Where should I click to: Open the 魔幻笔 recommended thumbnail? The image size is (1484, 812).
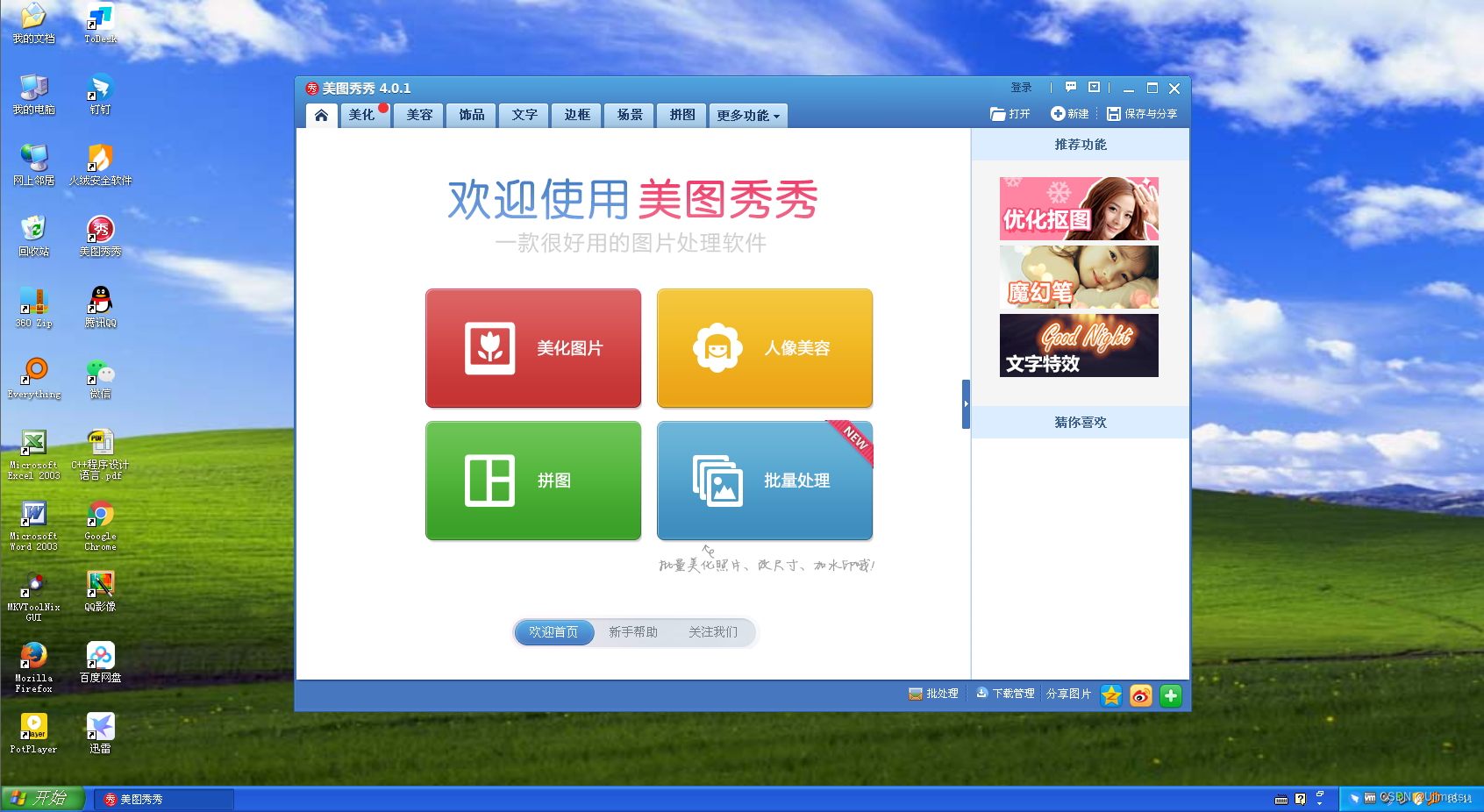click(x=1079, y=277)
